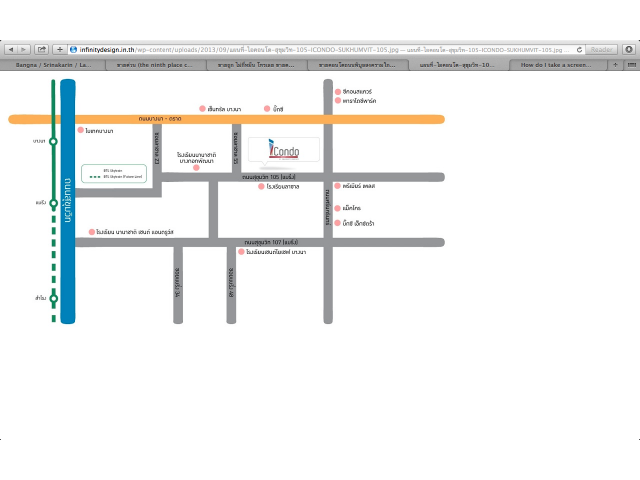Click the browser Back arrow button
The width and height of the screenshot is (640, 480).
point(11,48)
